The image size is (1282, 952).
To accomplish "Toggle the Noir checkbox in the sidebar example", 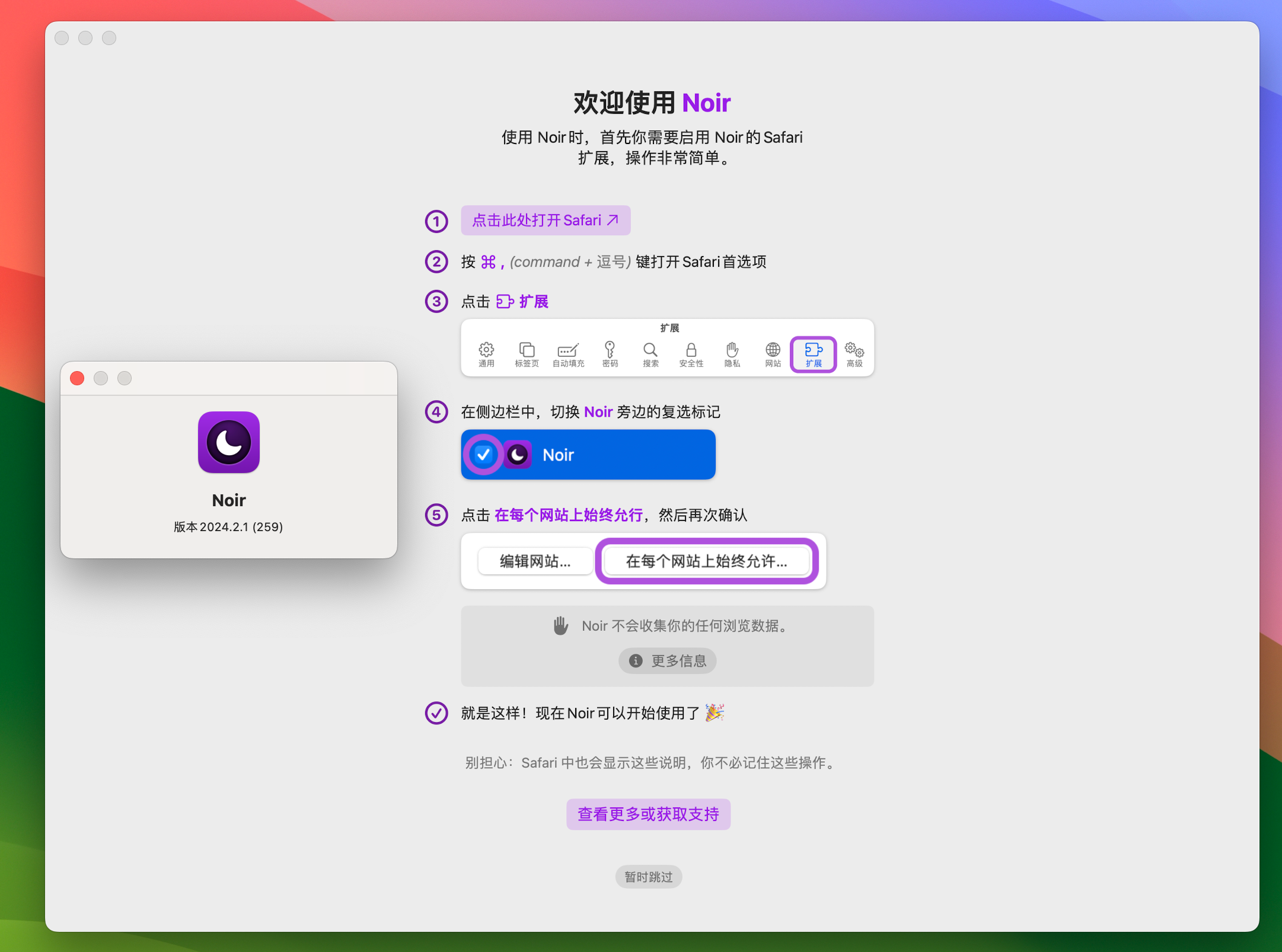I will 483,455.
